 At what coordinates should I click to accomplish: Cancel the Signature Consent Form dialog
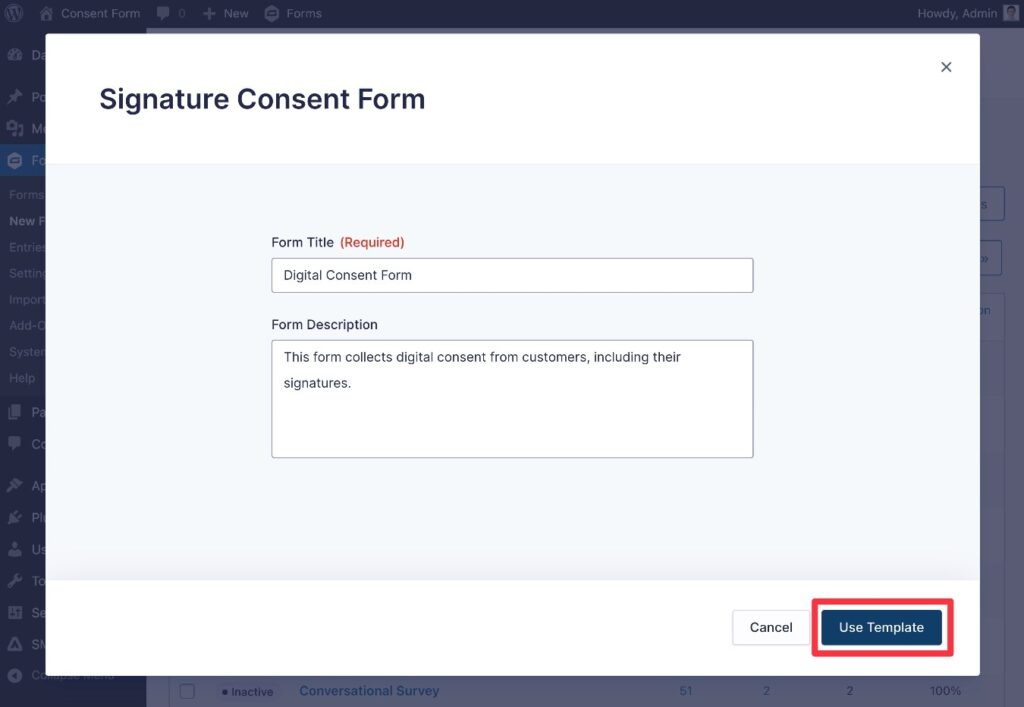point(770,627)
